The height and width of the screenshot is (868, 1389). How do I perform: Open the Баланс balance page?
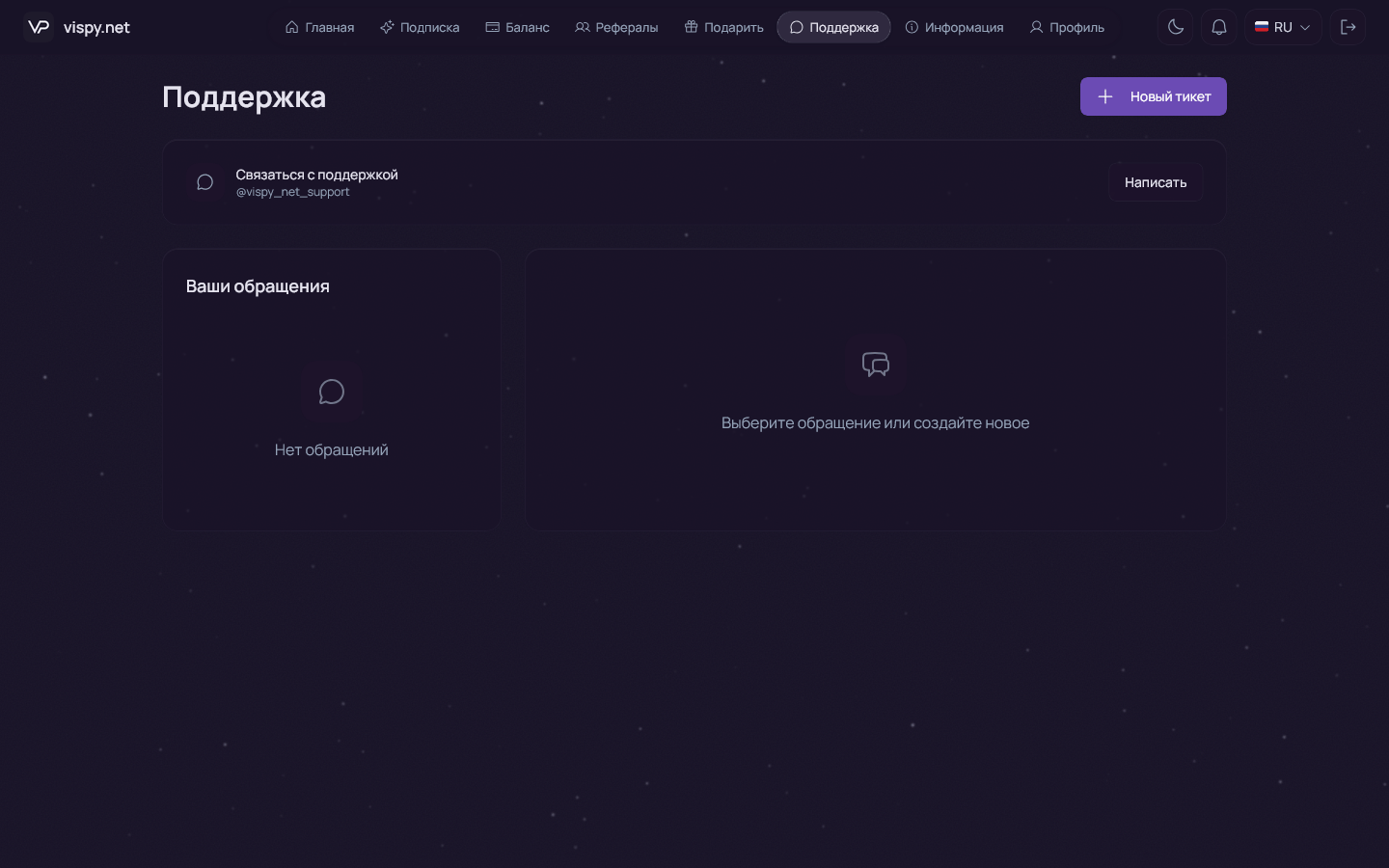517,27
